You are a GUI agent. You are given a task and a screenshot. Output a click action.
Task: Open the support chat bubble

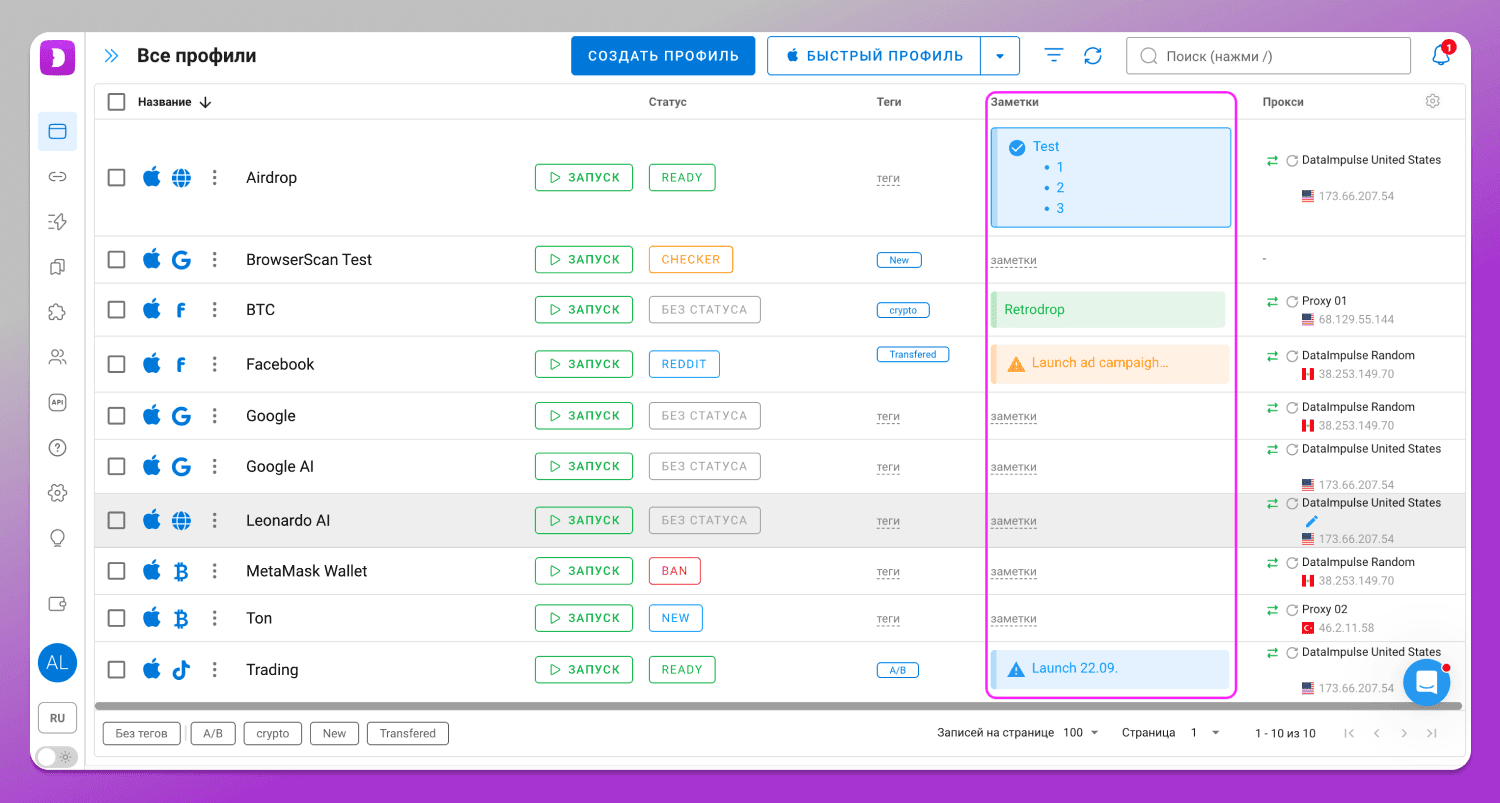(1426, 683)
